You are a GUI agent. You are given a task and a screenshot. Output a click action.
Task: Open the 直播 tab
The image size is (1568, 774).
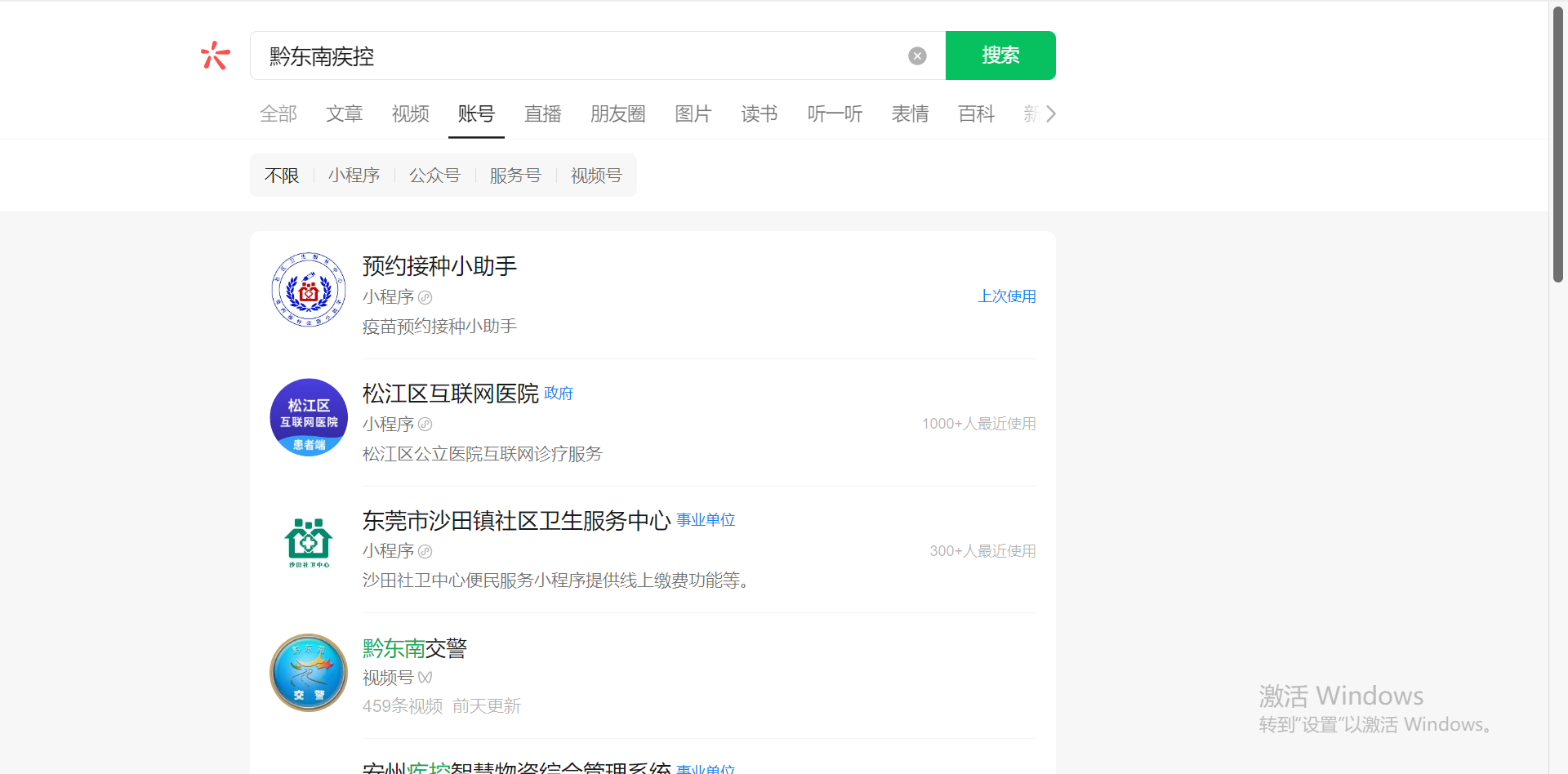point(543,113)
